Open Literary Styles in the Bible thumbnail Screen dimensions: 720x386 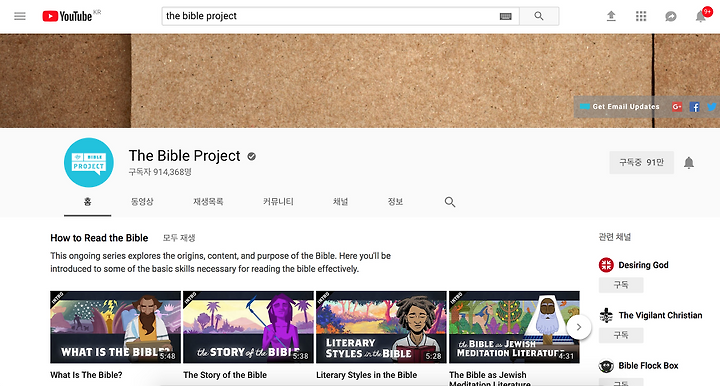(381, 327)
